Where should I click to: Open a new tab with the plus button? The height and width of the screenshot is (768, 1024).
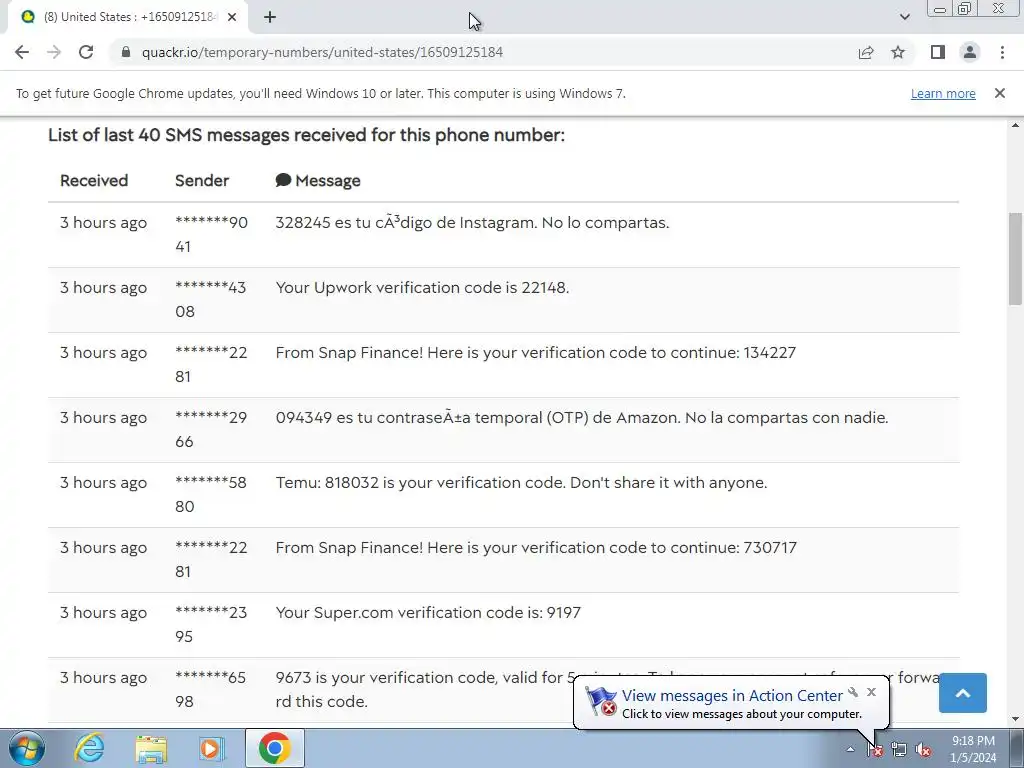coord(270,18)
